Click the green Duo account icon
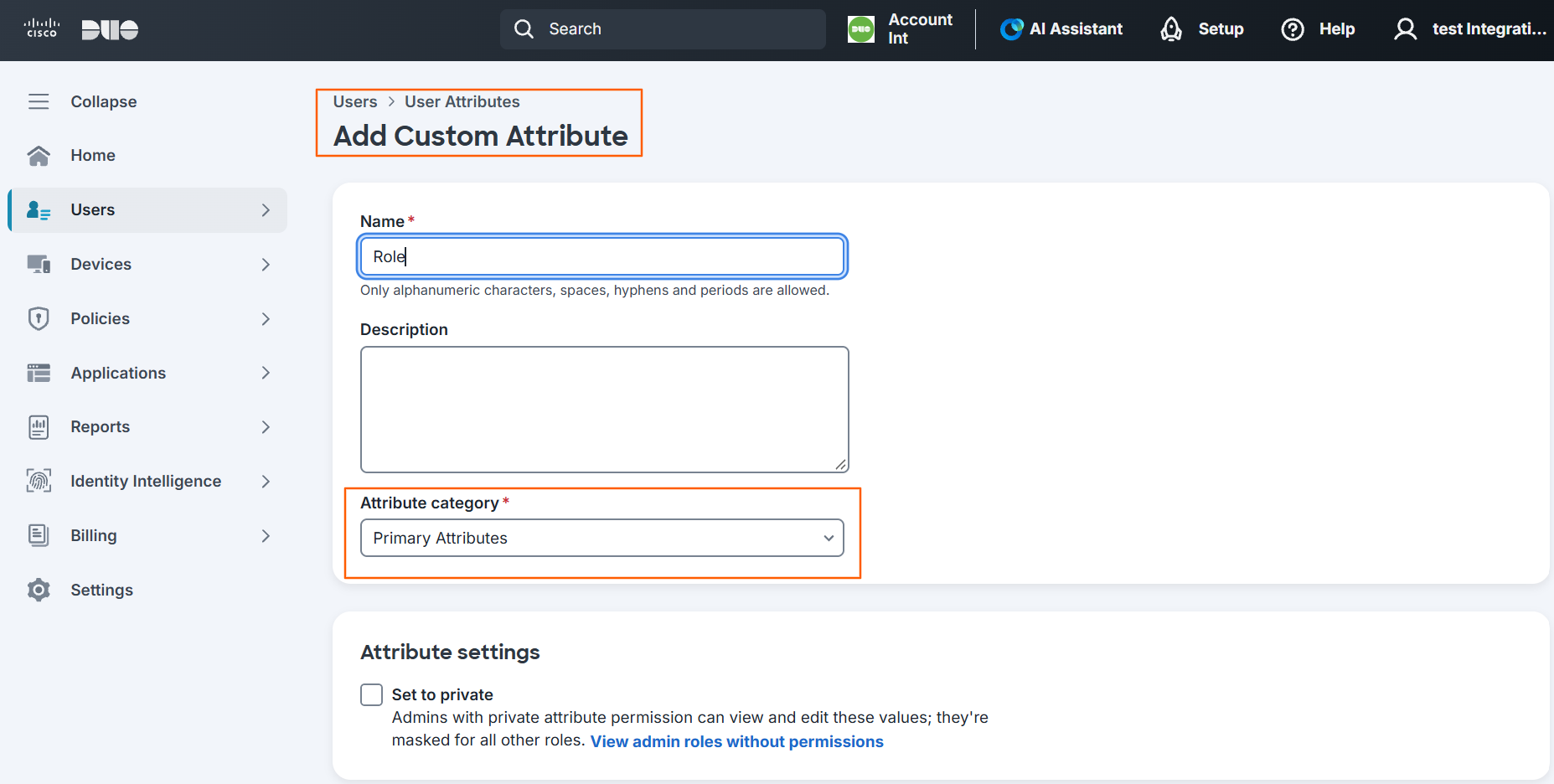 click(861, 29)
